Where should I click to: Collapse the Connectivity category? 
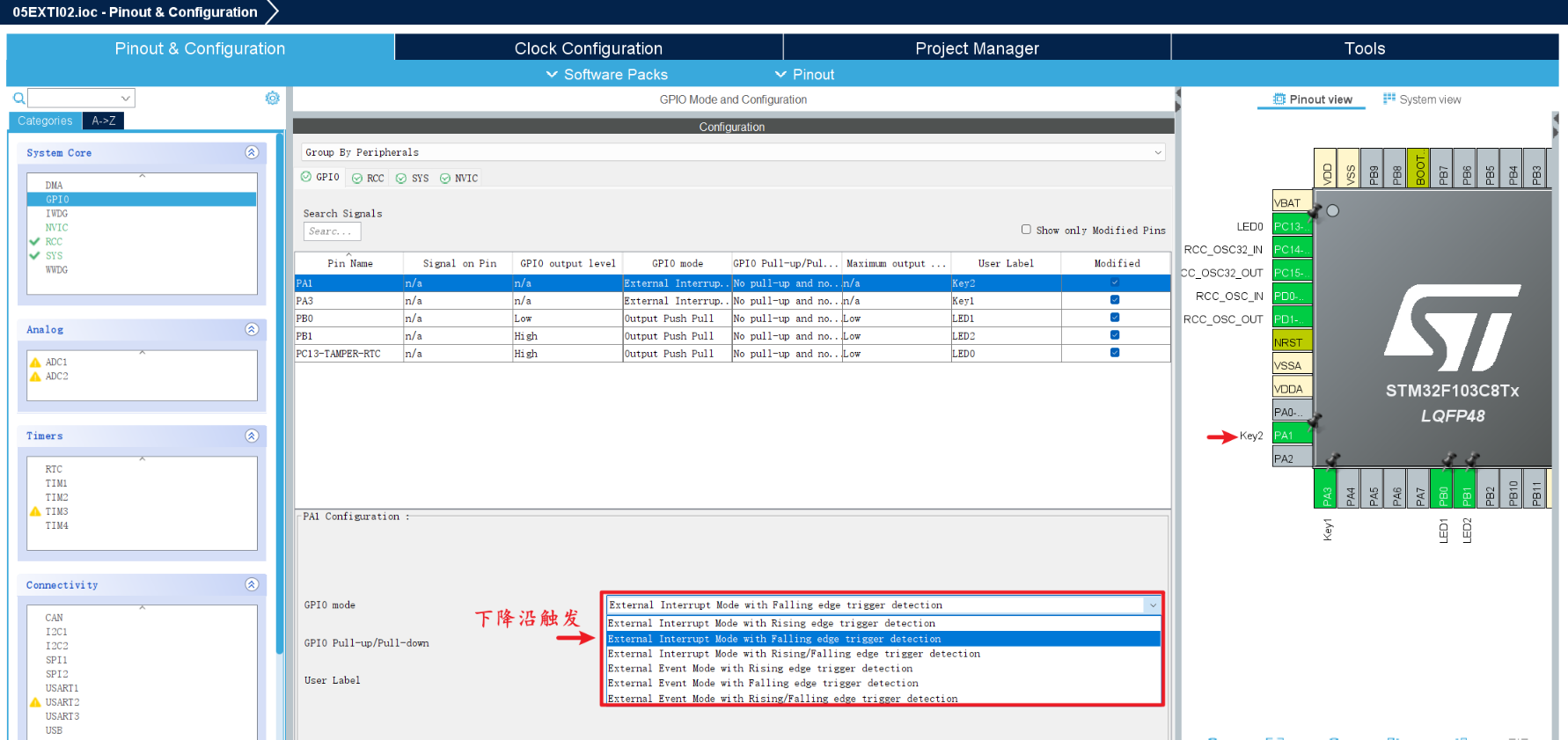coord(252,584)
